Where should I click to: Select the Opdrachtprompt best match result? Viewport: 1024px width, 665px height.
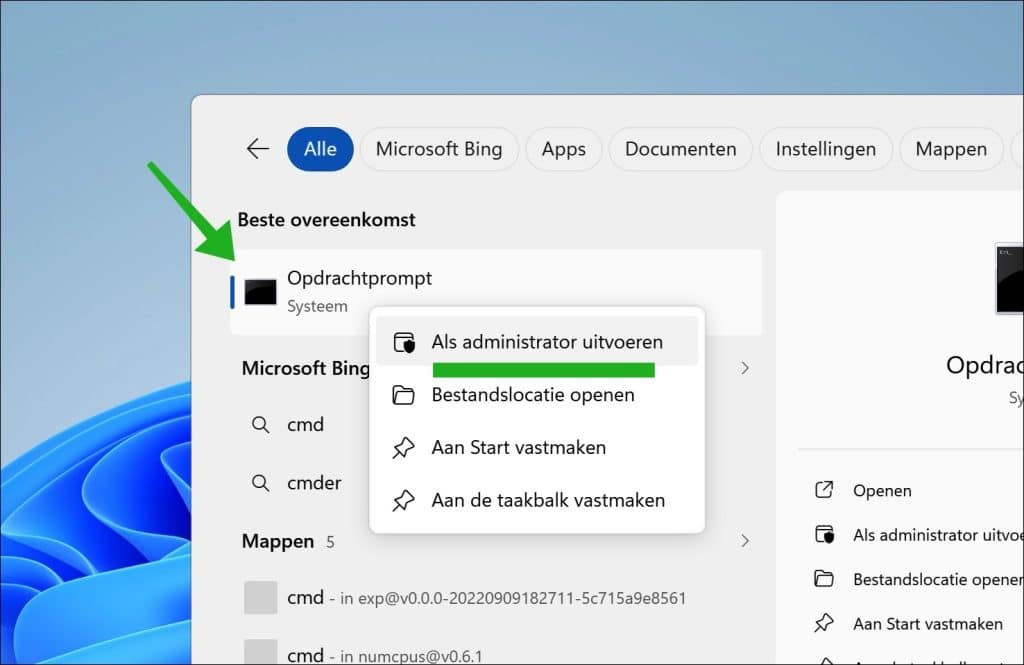pyautogui.click(x=496, y=291)
